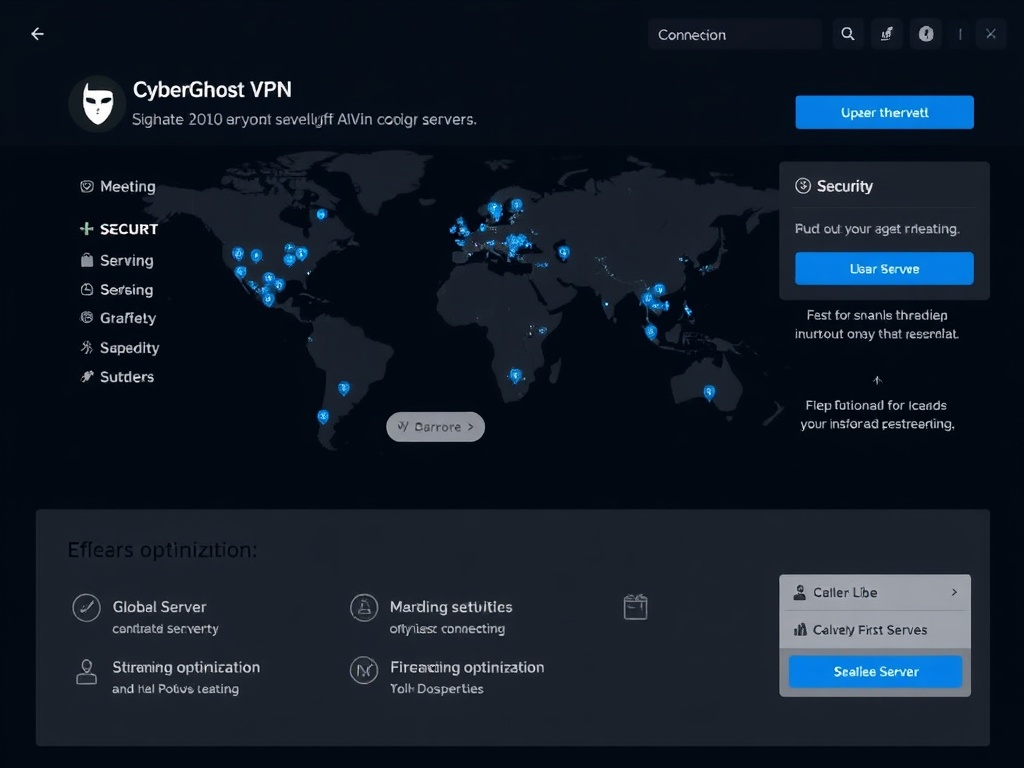
Task: Click the plus icon beside SECURT
Action: [x=86, y=229]
